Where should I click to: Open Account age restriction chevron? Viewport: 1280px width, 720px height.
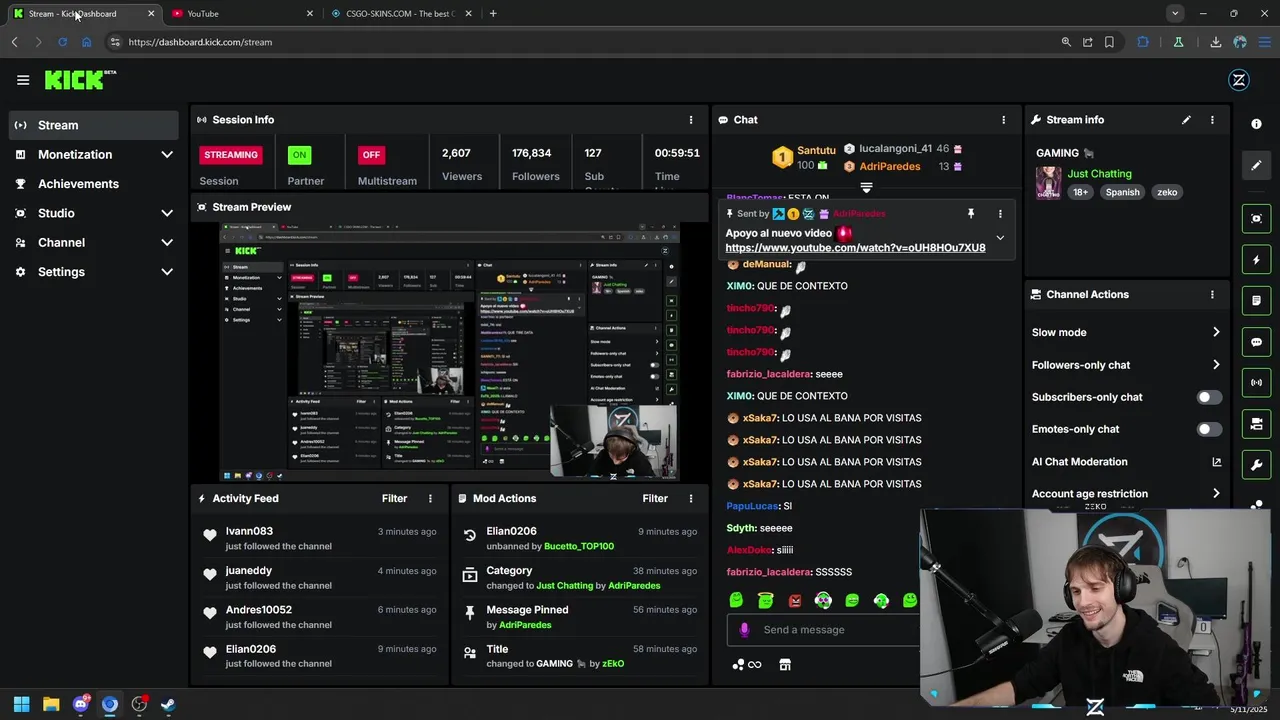pyautogui.click(x=1216, y=494)
